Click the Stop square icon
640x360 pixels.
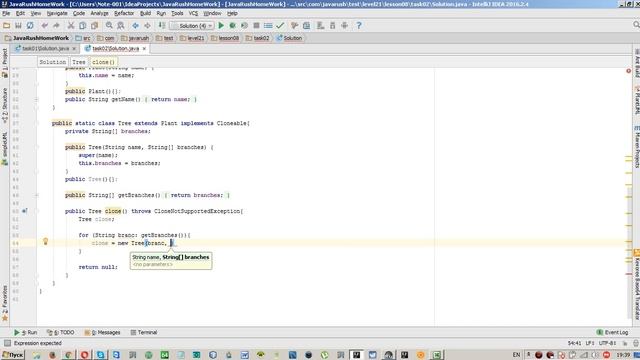(256, 25)
